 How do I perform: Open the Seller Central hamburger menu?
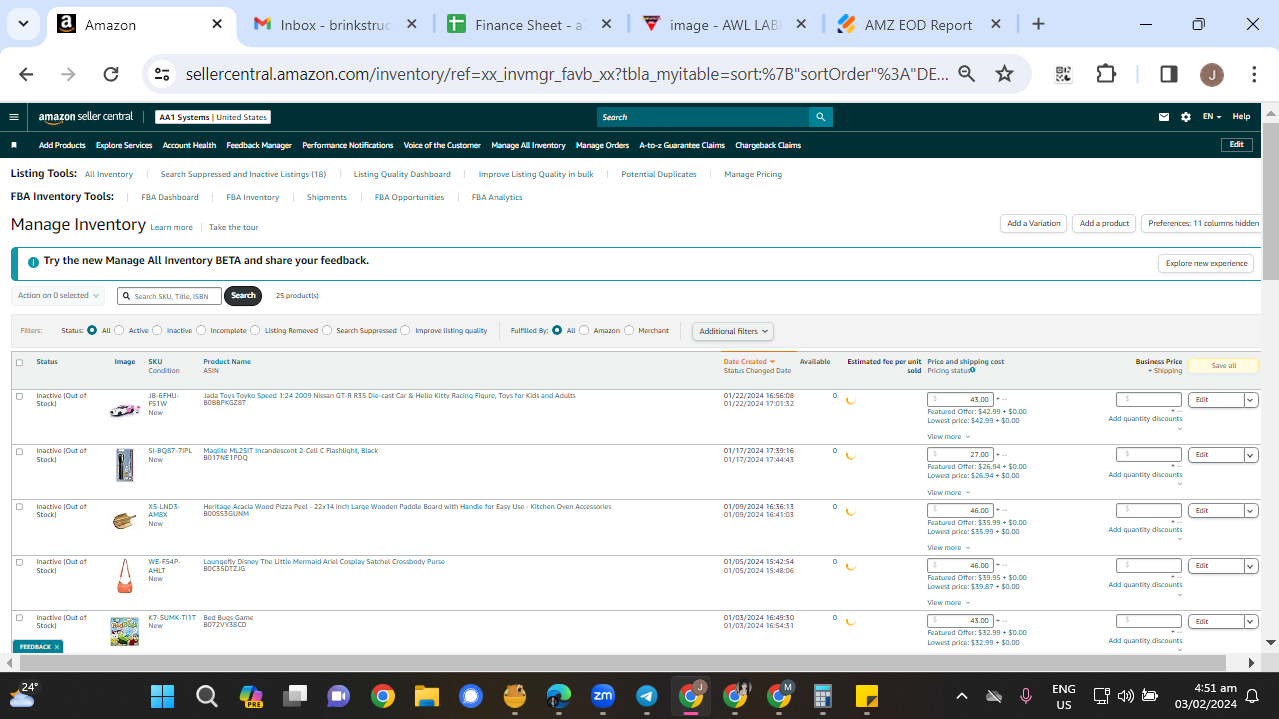pyautogui.click(x=14, y=117)
